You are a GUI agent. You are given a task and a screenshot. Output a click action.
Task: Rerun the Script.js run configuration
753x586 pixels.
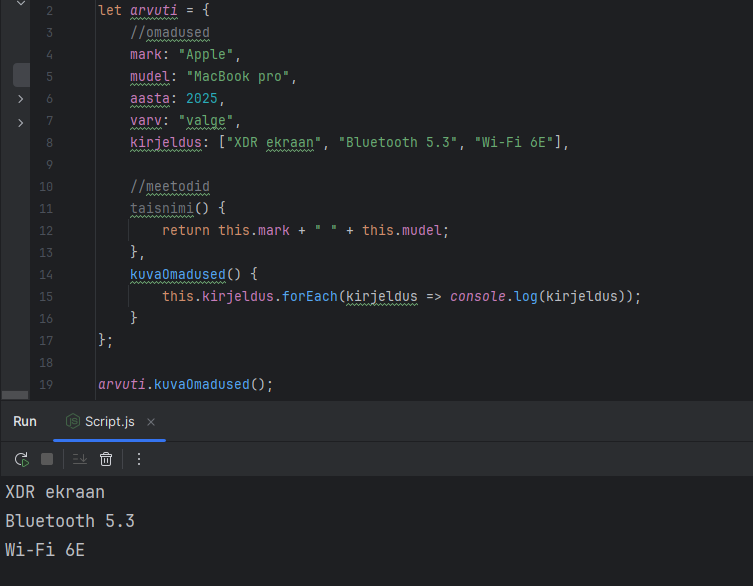click(x=21, y=459)
